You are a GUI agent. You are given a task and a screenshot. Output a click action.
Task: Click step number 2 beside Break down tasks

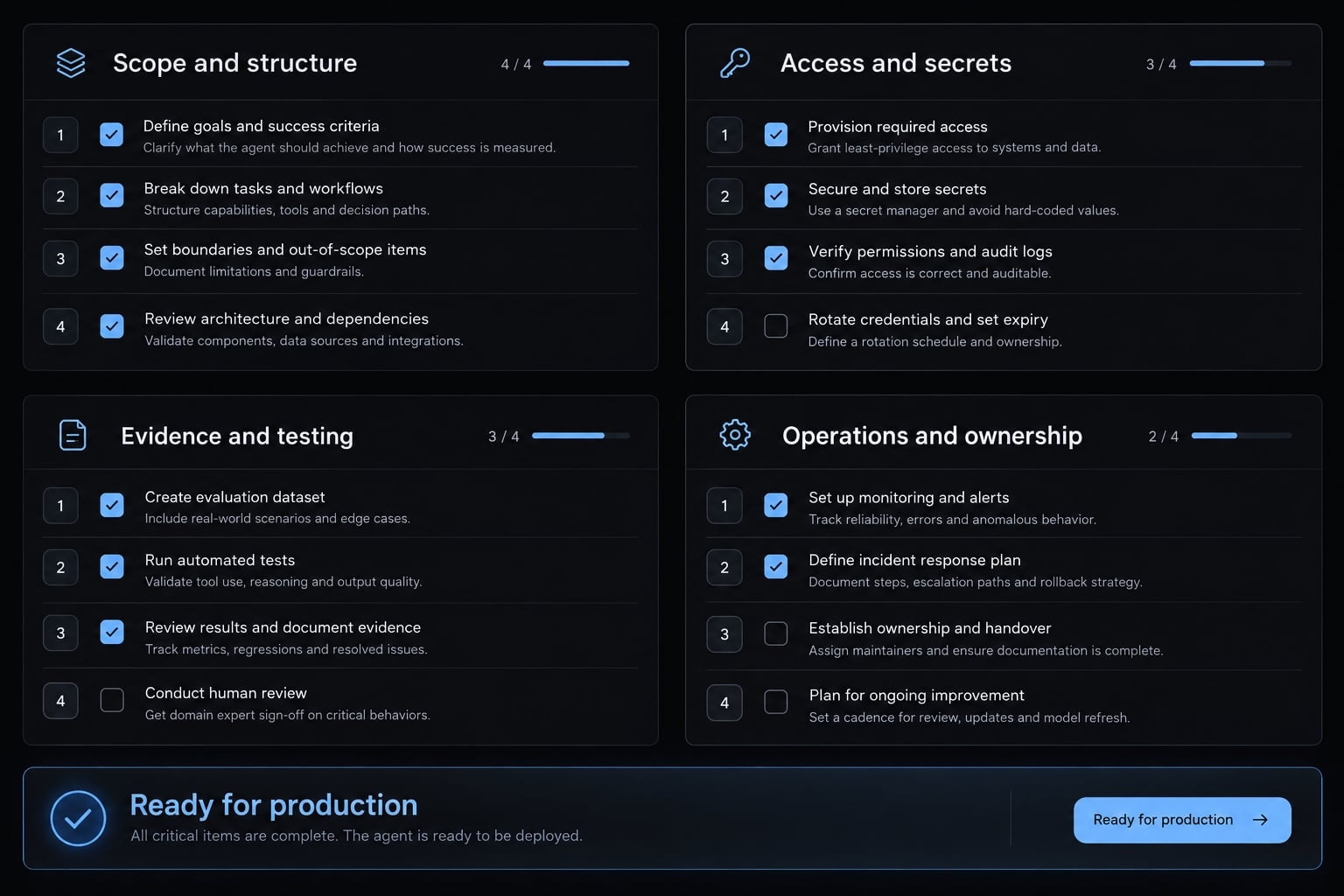[x=60, y=196]
